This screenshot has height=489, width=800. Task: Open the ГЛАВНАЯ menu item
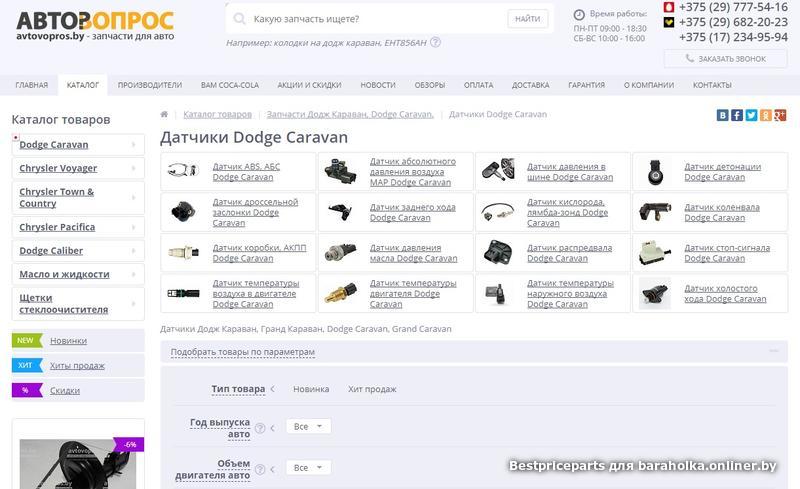click(x=32, y=85)
